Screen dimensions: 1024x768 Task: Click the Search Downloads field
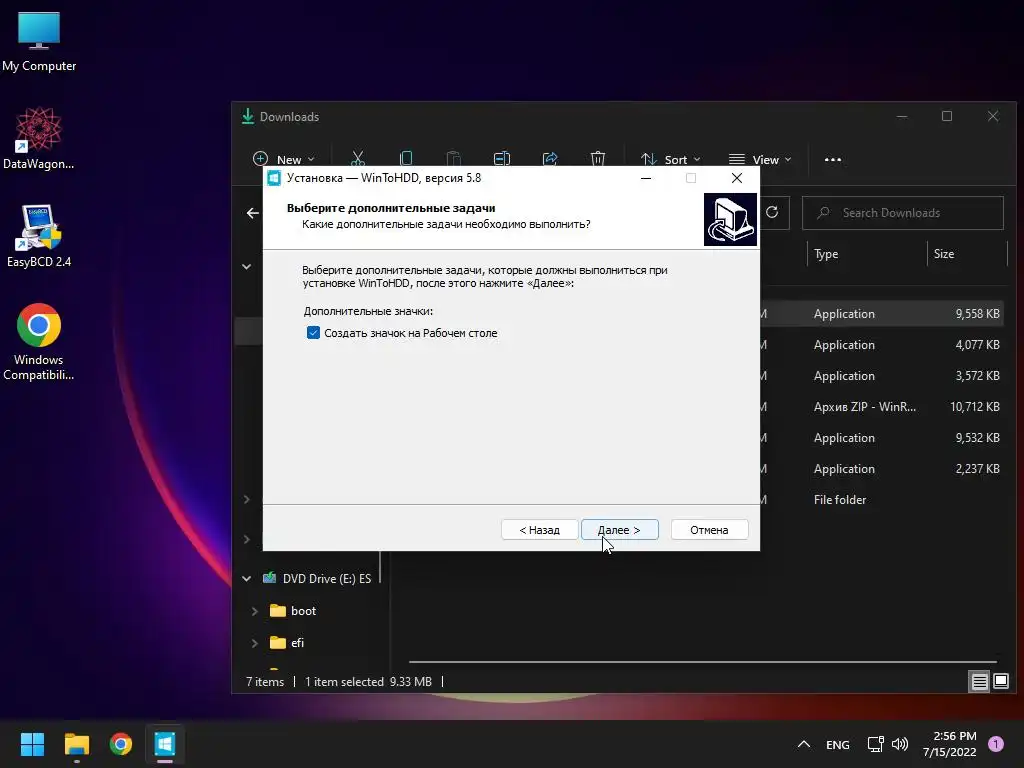click(x=903, y=213)
